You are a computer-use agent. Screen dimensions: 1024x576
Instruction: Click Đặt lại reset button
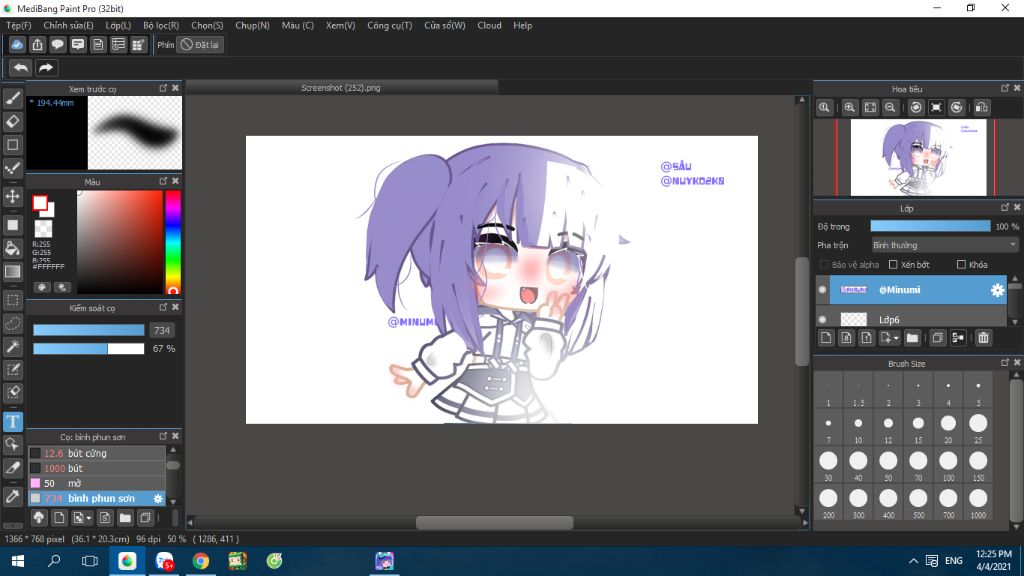click(200, 44)
